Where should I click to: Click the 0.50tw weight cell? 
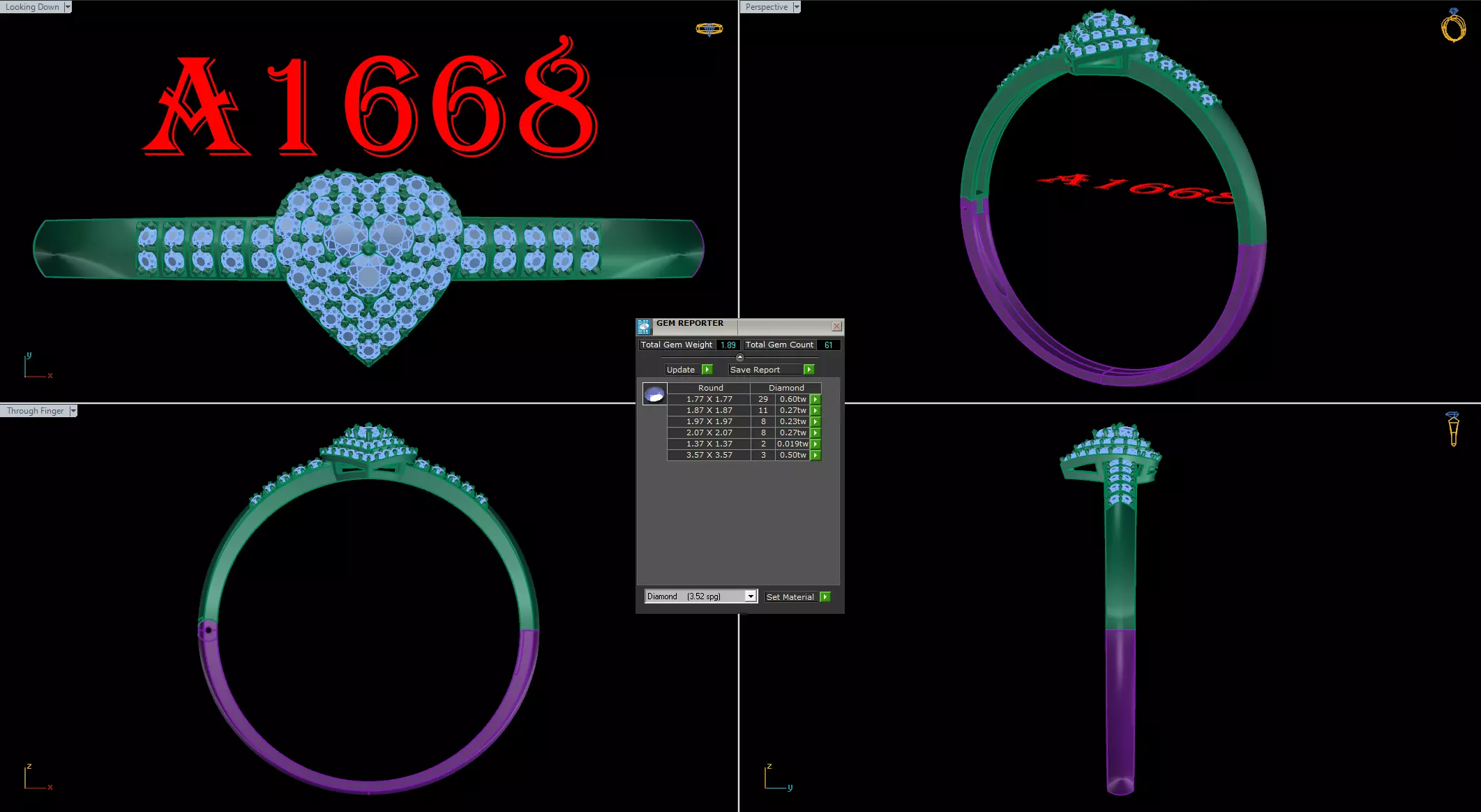pyautogui.click(x=792, y=455)
